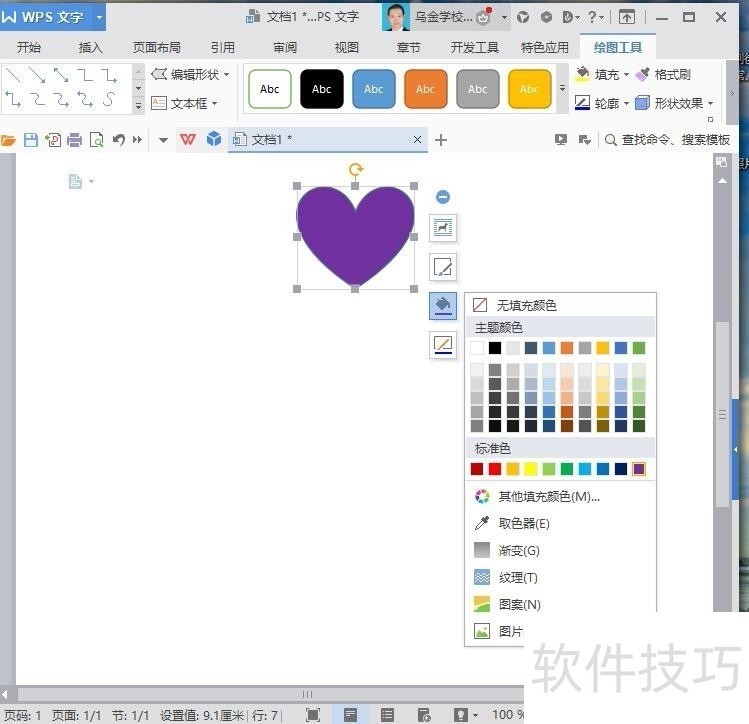Choose Gradient (渐变) from the fill menu
The width and height of the screenshot is (749, 724).
point(518,550)
